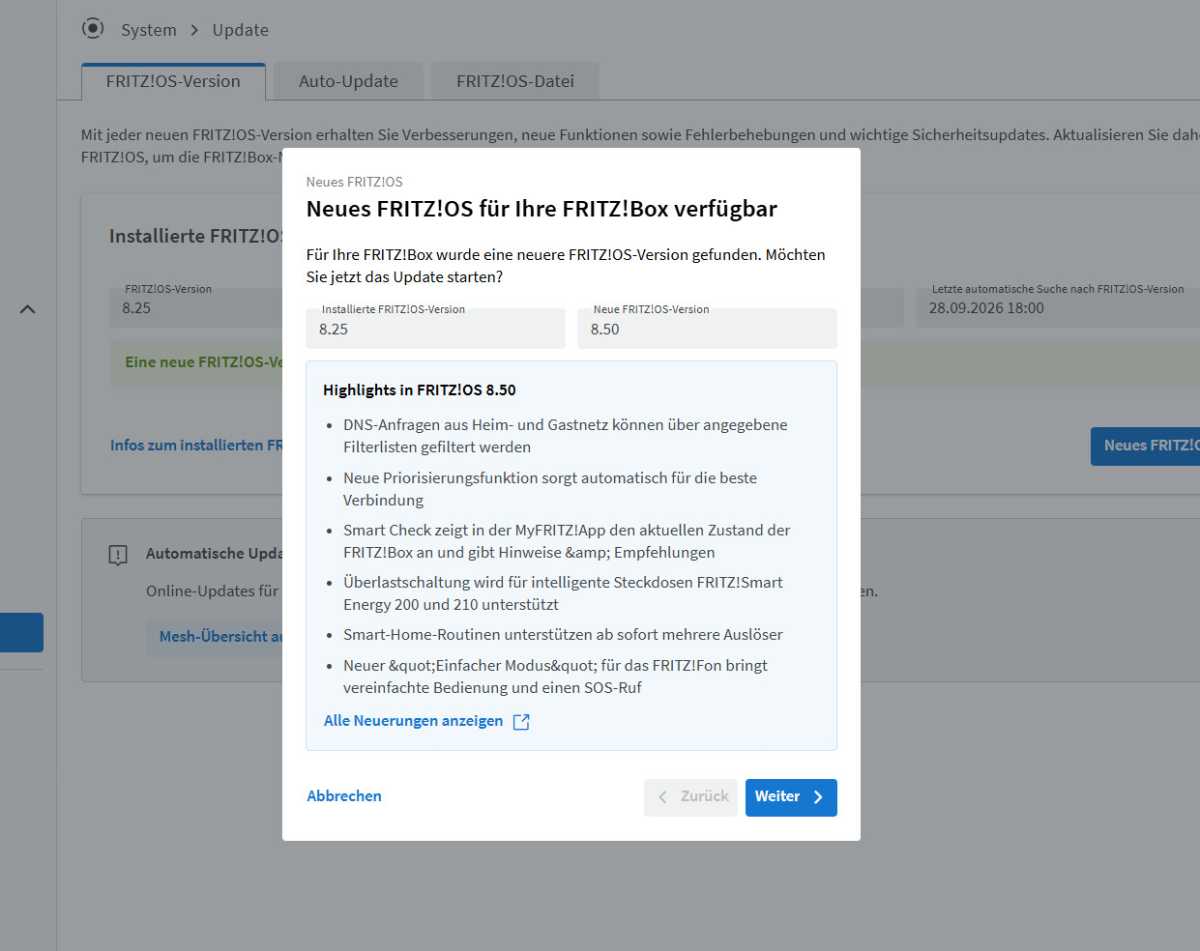1200x951 pixels.
Task: Click the Neues FRITZ!OS button behind dialog
Action: (1145, 445)
